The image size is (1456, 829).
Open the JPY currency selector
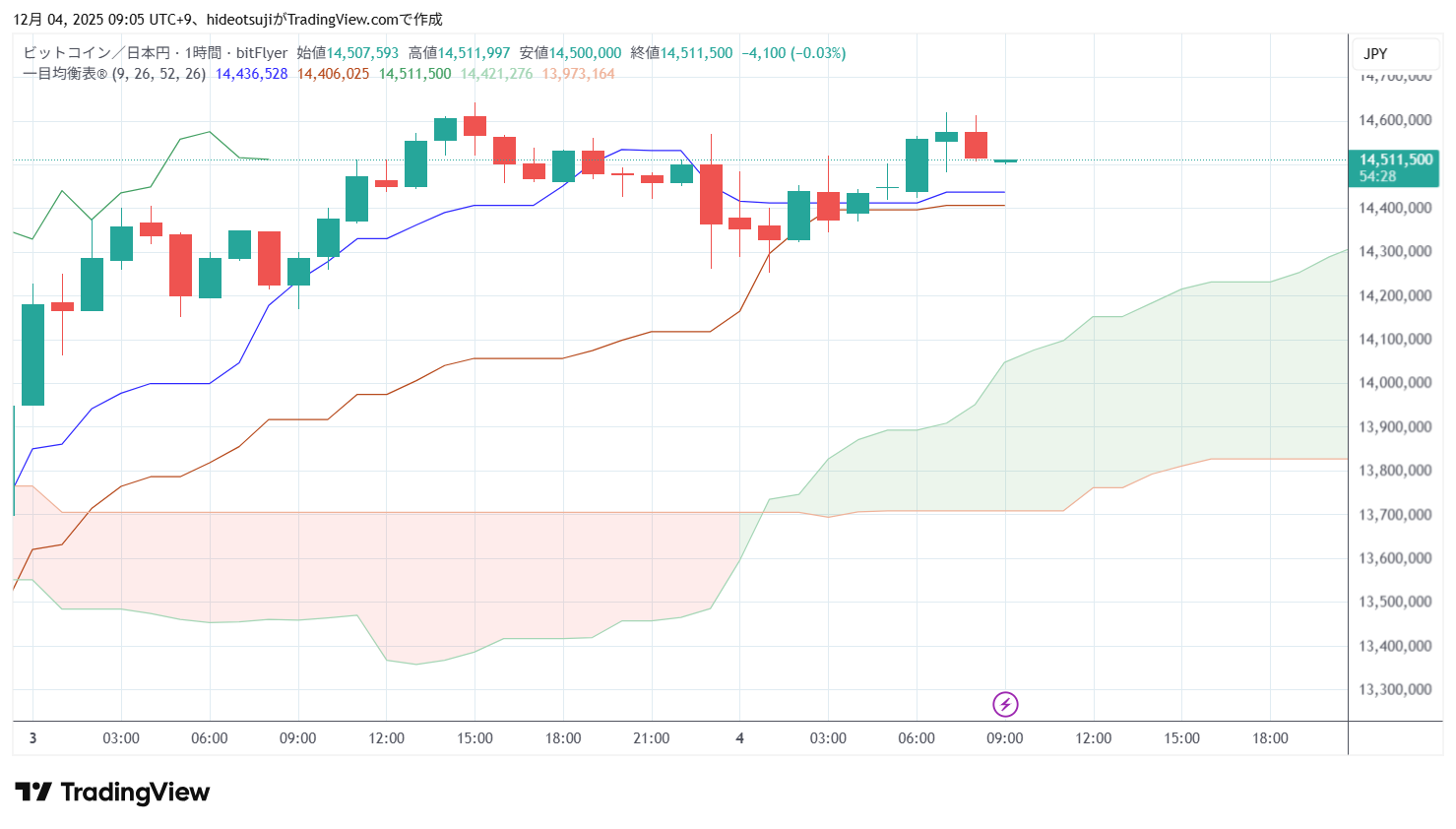tap(1375, 54)
